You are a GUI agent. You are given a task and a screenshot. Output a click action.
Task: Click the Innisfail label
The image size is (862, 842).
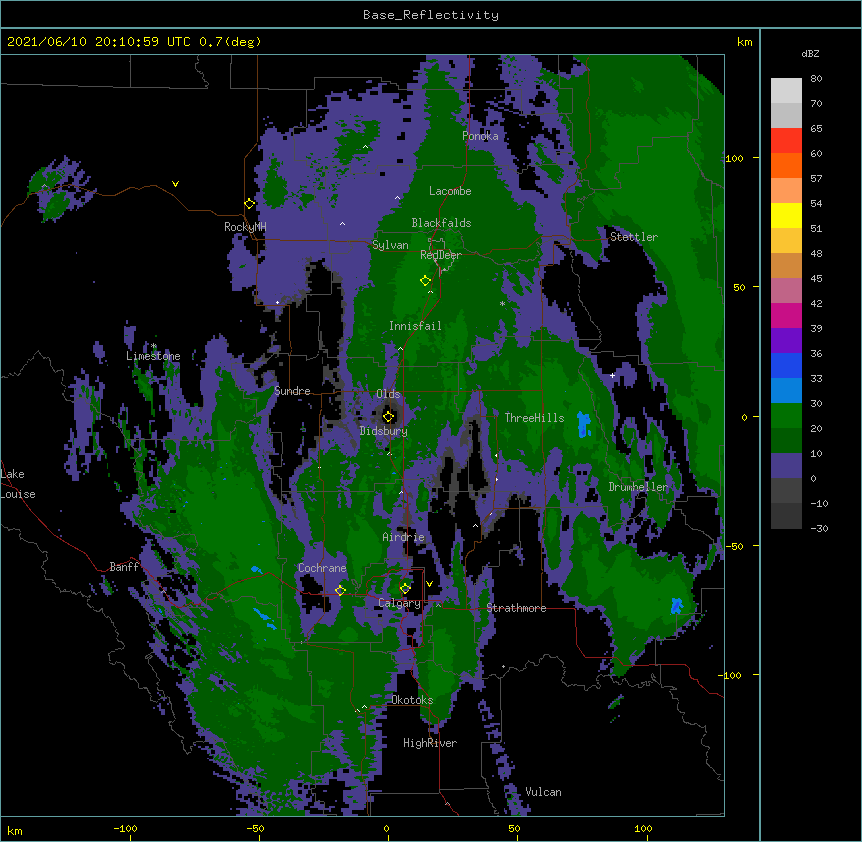tap(415, 326)
